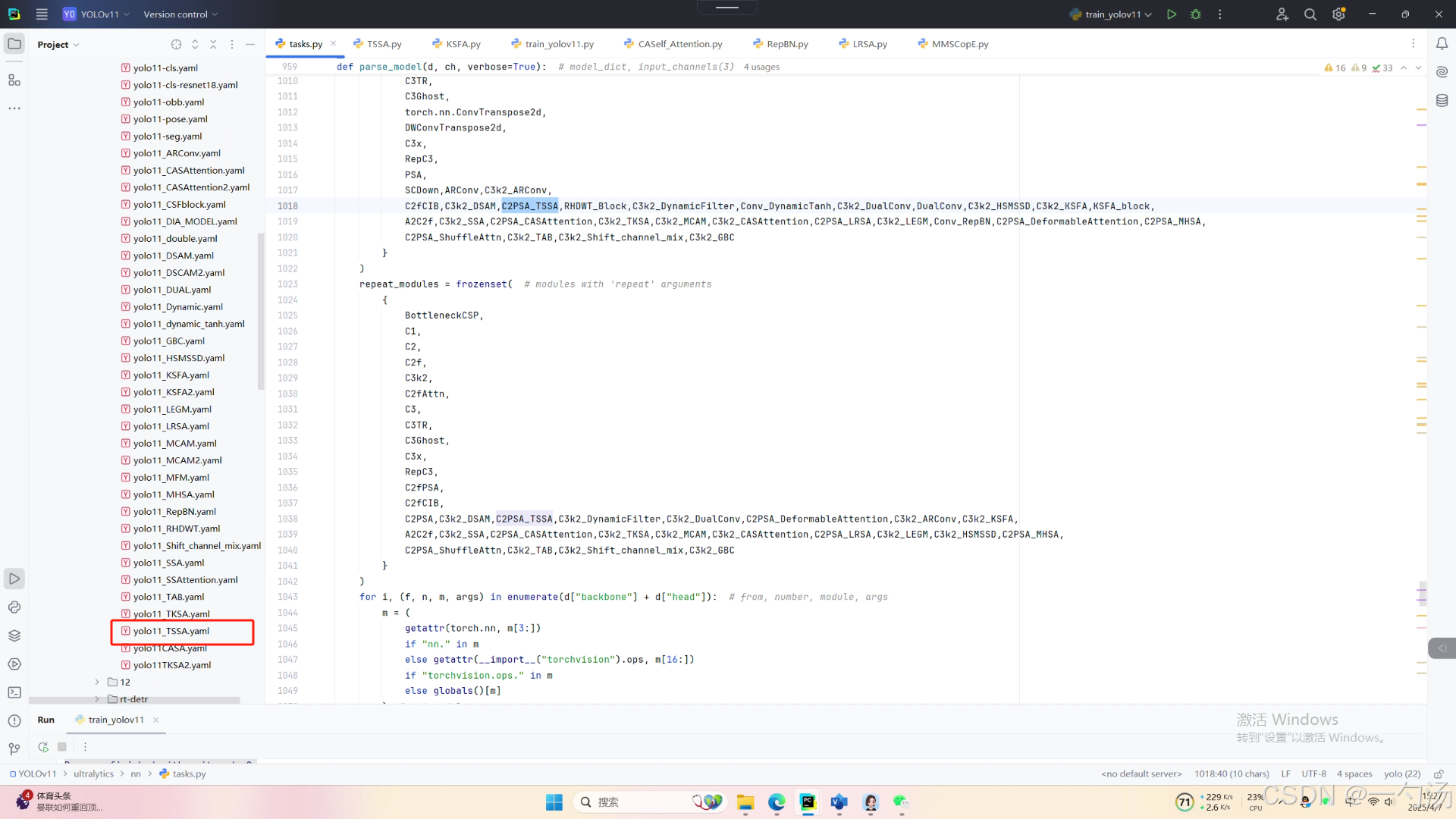Click the Debug bug icon
Image resolution: width=1456 pixels, height=819 pixels.
click(x=1196, y=14)
